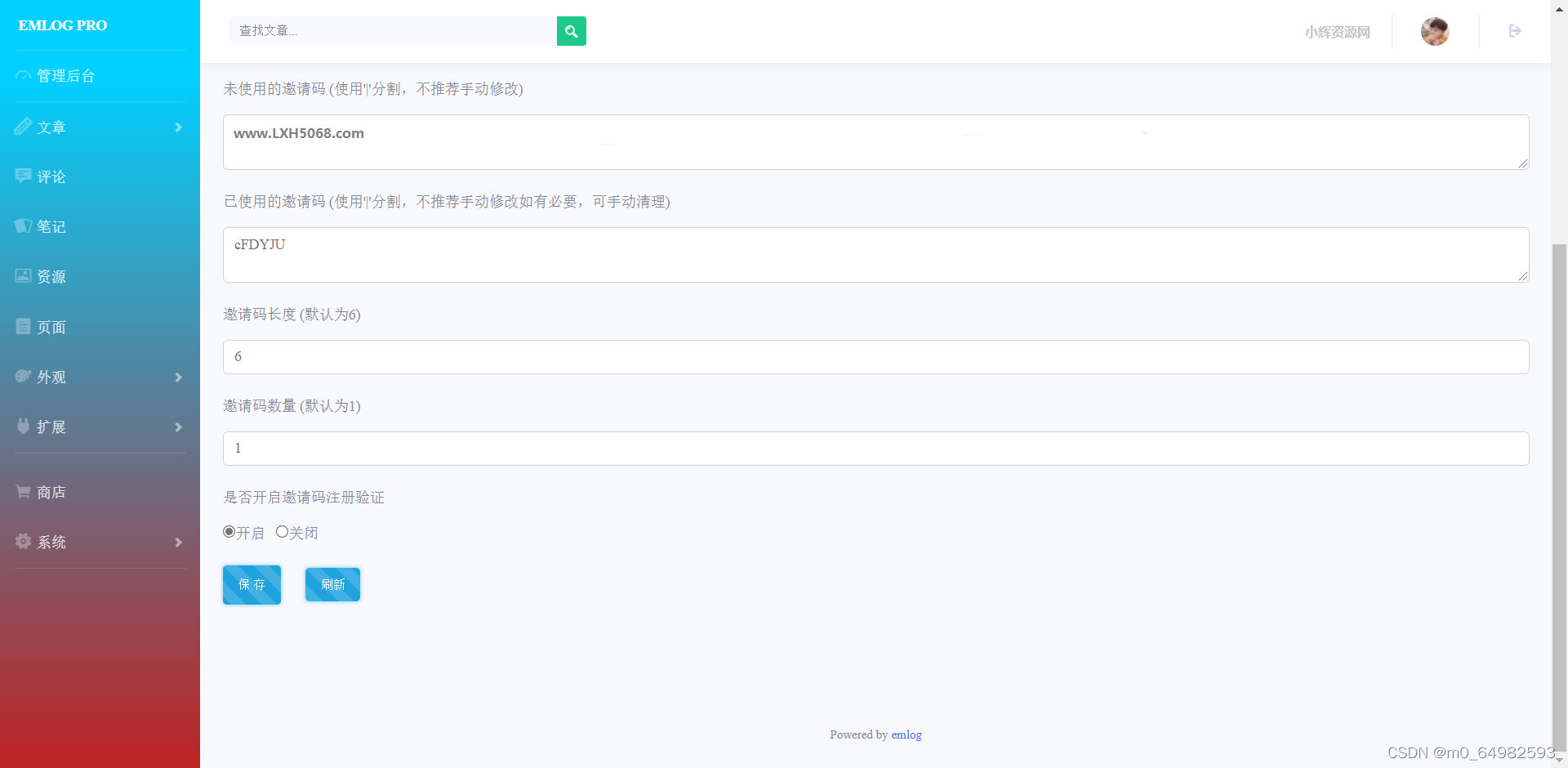This screenshot has width=1568, height=768.
Task: Click the 邀请码长度 (默认为6) label
Action: [x=292, y=315]
